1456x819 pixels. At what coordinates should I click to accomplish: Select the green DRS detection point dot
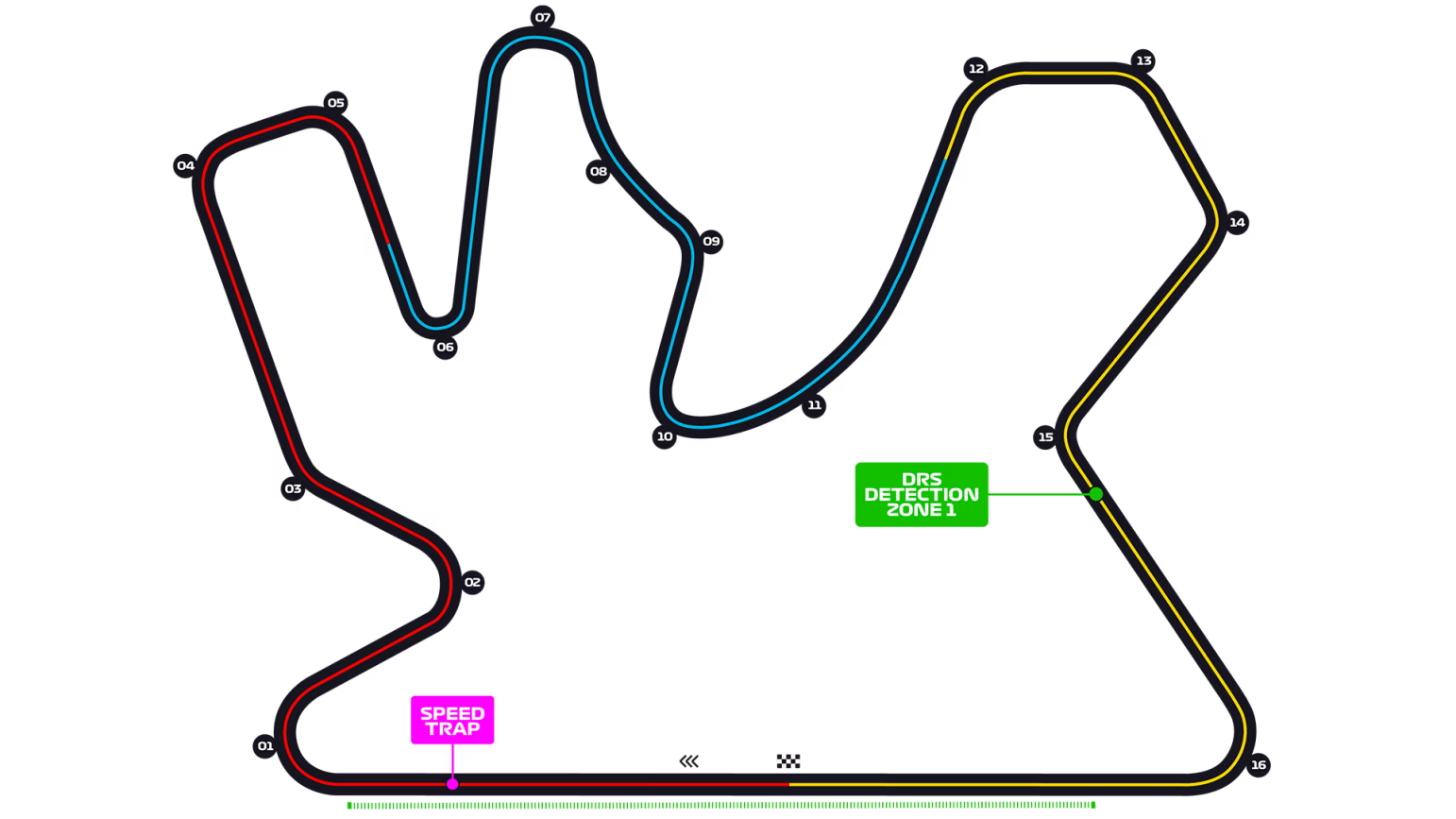coord(1096,494)
